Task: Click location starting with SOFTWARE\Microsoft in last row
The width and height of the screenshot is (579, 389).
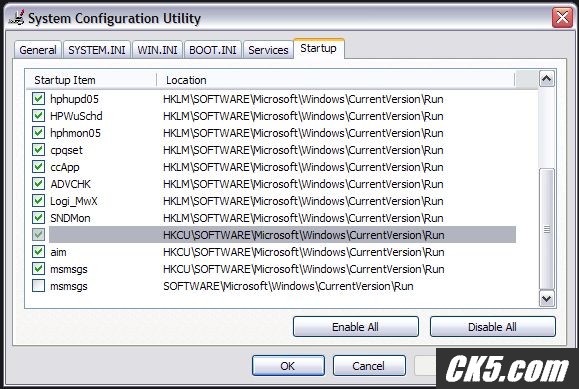Action: point(288,286)
